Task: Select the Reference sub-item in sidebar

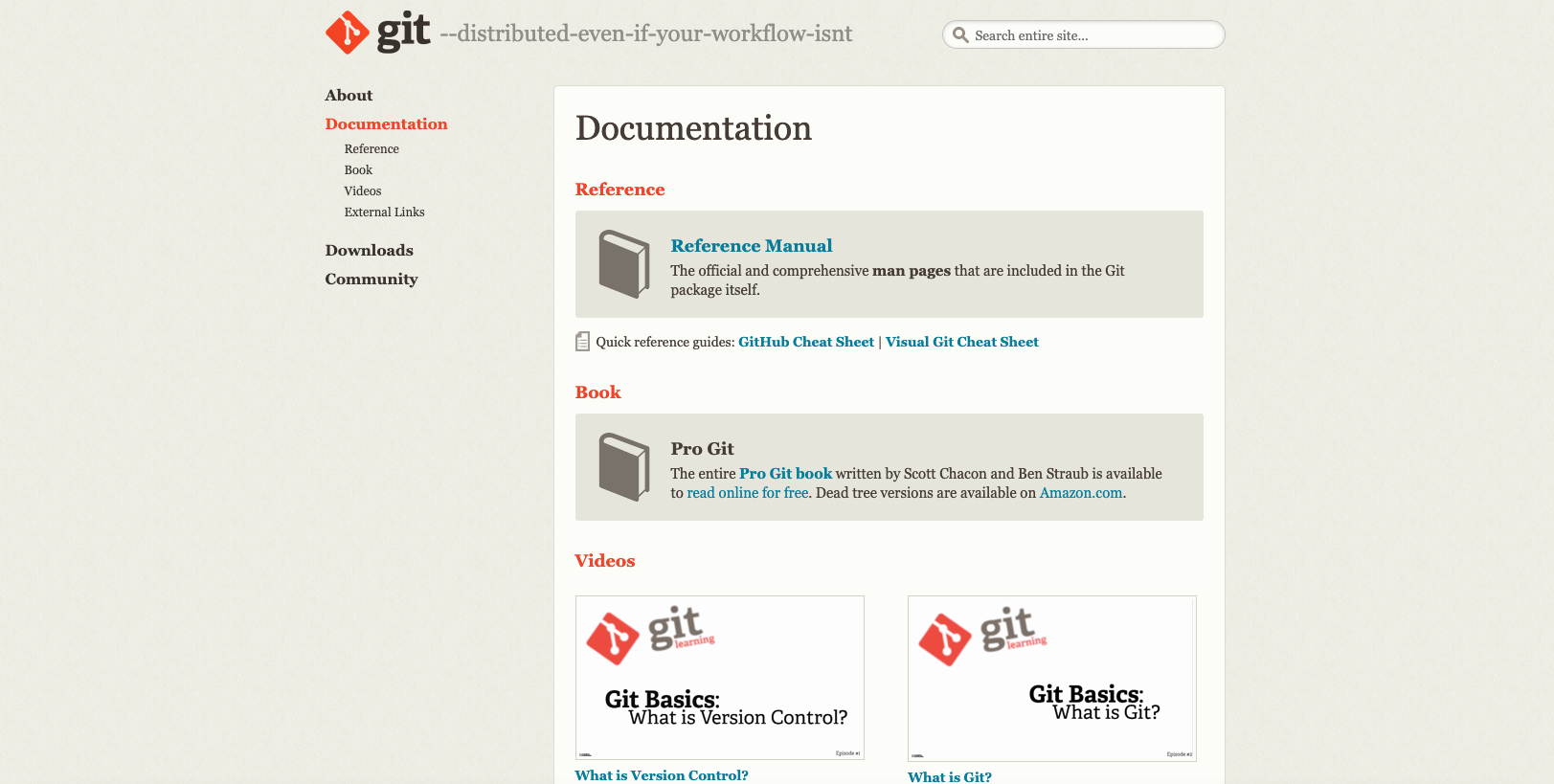Action: click(x=372, y=149)
